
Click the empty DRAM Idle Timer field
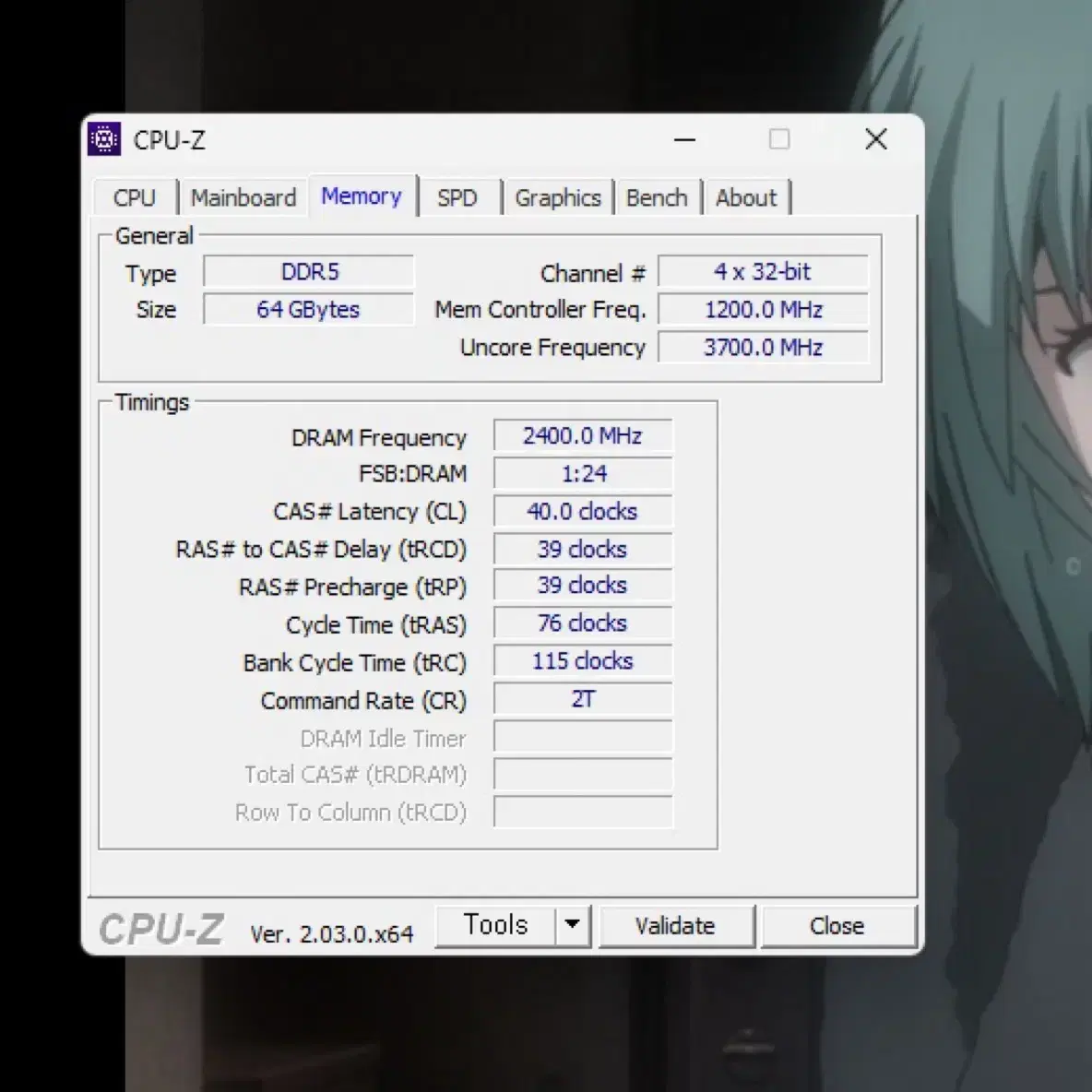[583, 736]
